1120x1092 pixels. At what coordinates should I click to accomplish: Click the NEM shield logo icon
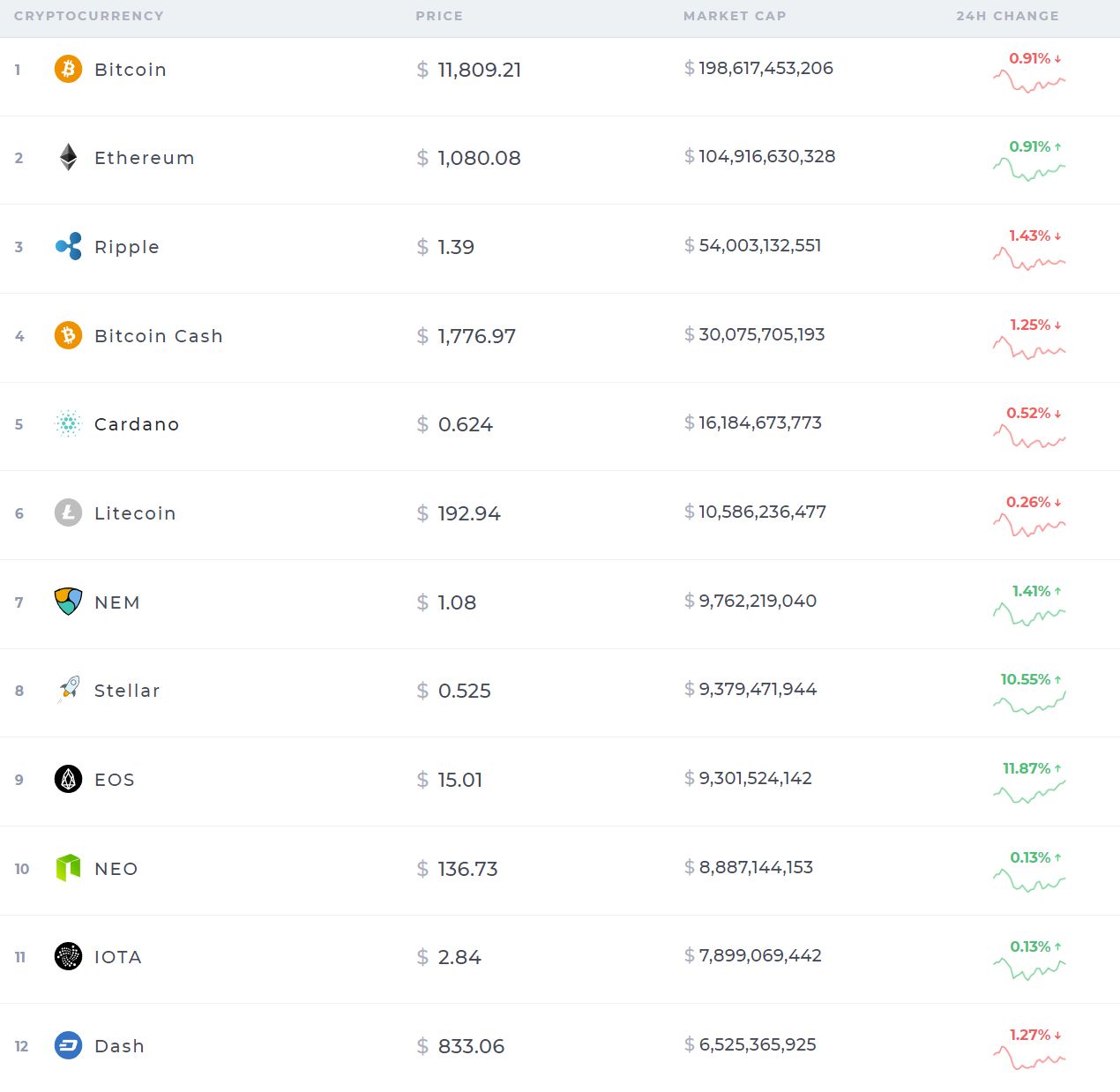point(68,602)
